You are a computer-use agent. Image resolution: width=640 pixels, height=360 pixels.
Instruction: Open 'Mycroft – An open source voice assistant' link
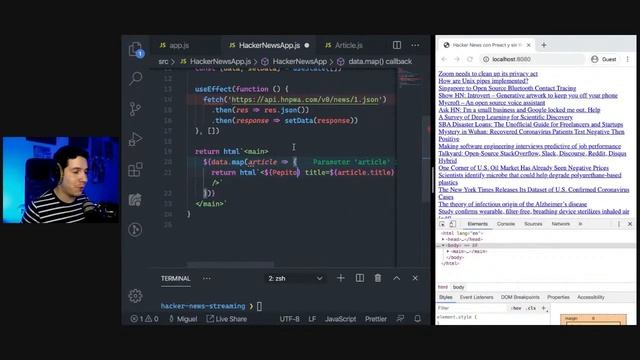click(x=492, y=102)
